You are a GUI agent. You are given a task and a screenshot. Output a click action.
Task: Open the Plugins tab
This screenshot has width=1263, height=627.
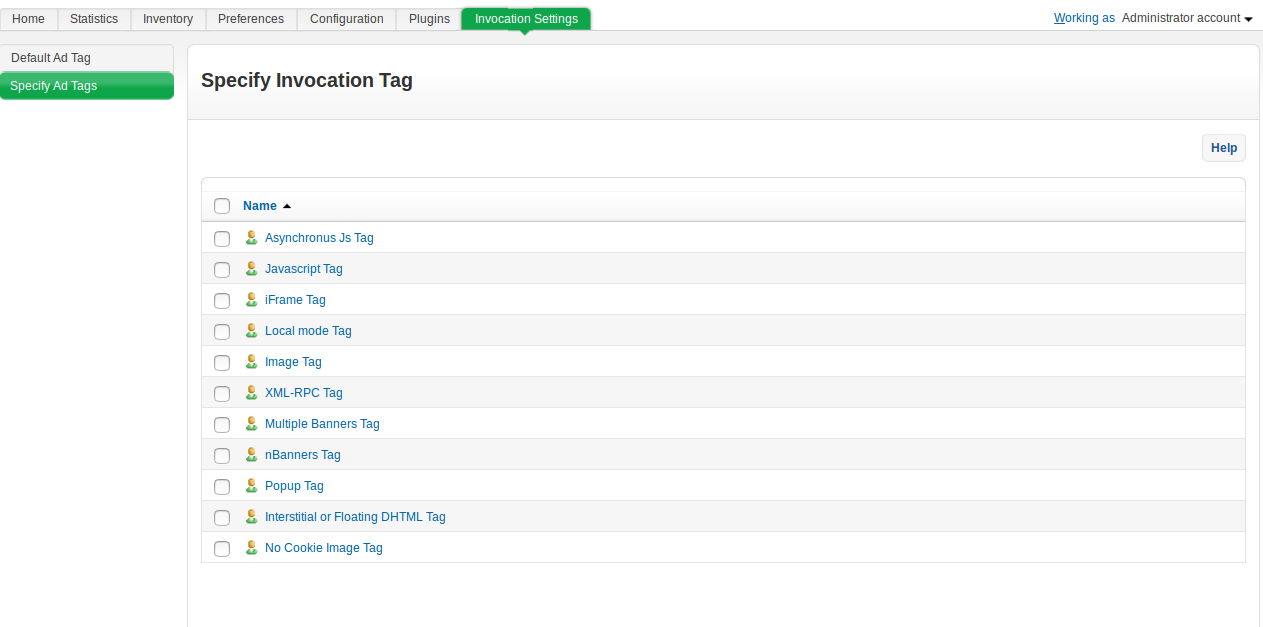(x=429, y=19)
